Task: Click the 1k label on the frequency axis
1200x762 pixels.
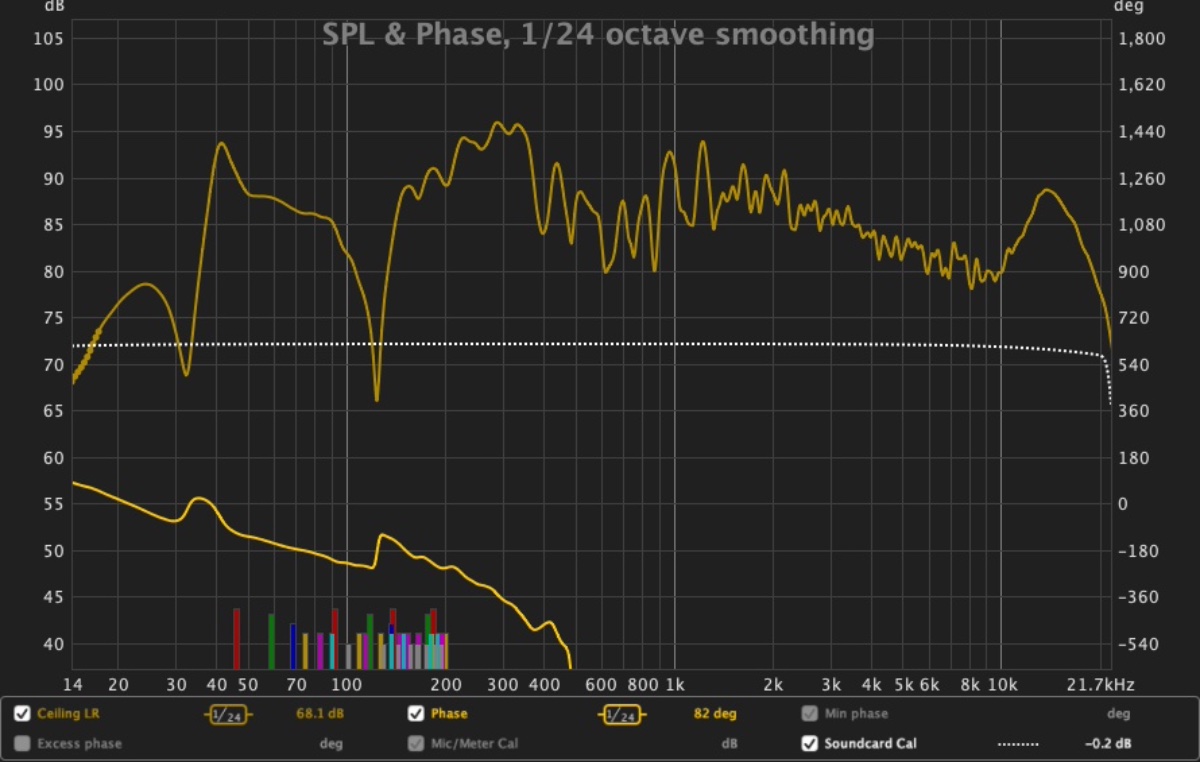Action: click(x=674, y=685)
